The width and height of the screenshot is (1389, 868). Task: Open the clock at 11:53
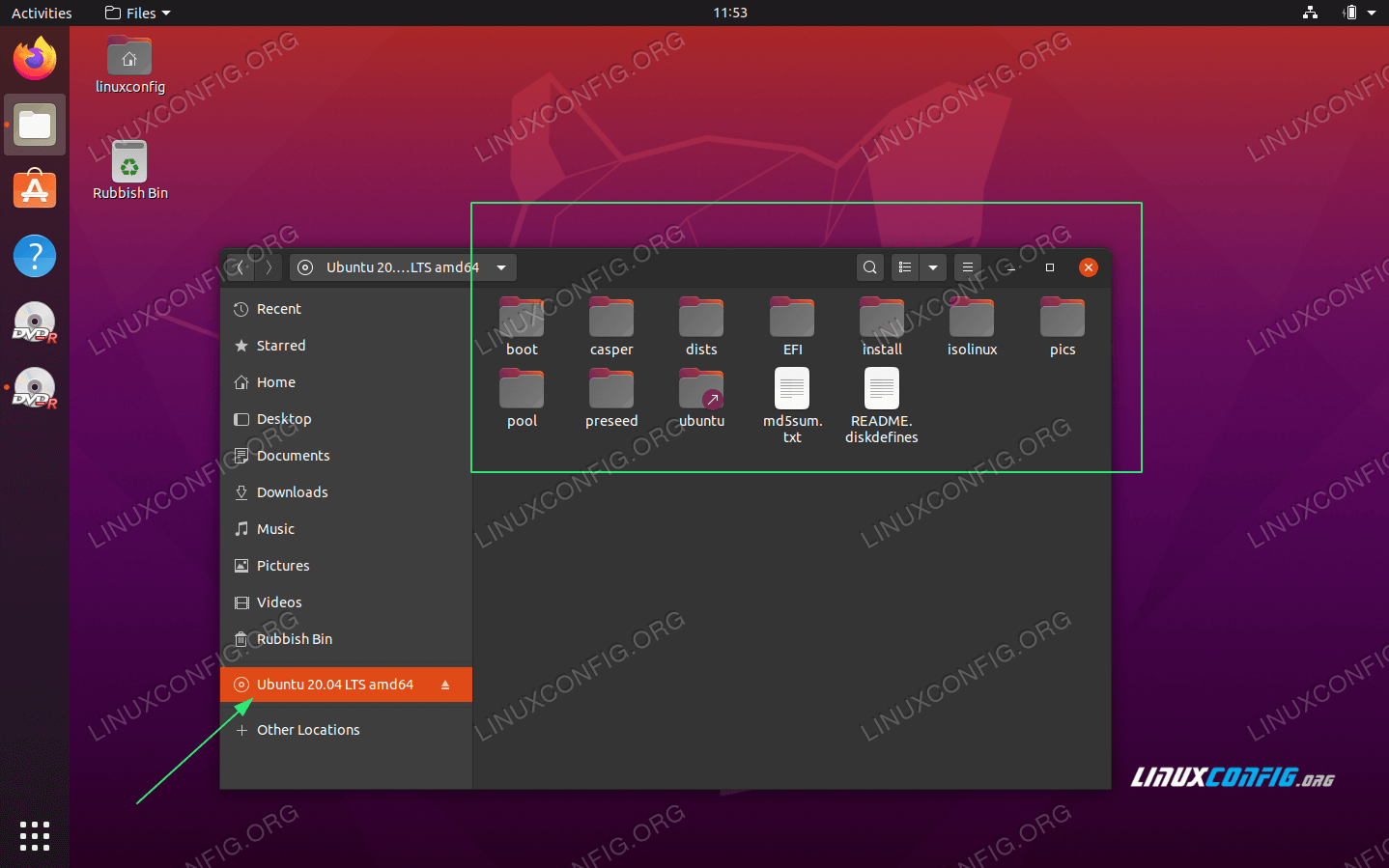pos(730,13)
